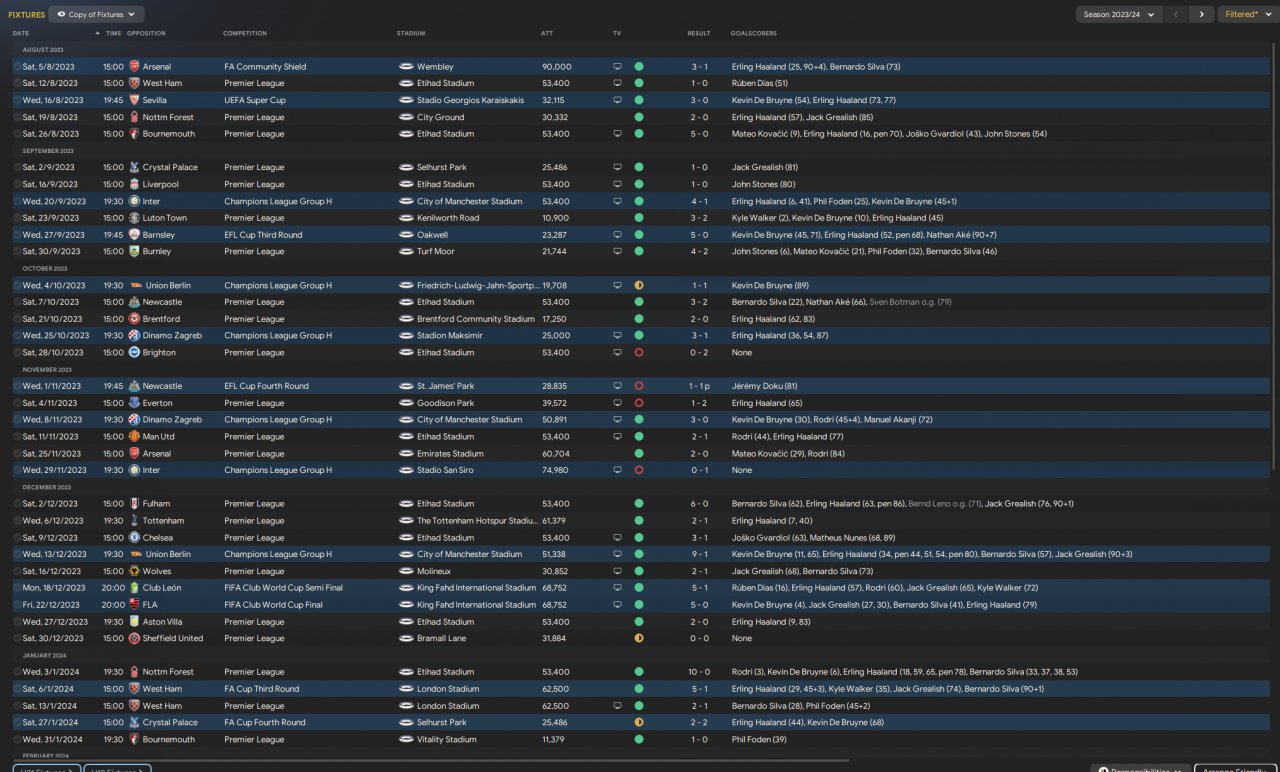Click the eye icon on the Copy of Fixtures button
Viewport: 1280px width, 772px height.
[x=62, y=15]
